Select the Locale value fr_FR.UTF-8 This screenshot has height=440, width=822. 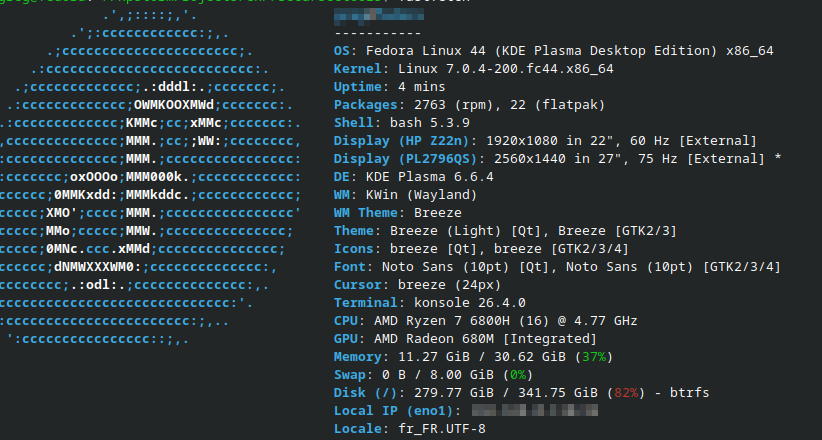[442, 428]
